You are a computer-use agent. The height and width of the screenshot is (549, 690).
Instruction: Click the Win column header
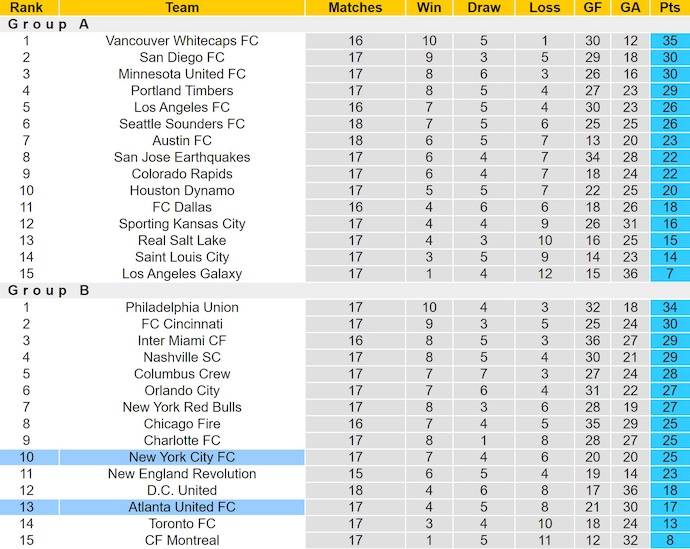tap(429, 7)
